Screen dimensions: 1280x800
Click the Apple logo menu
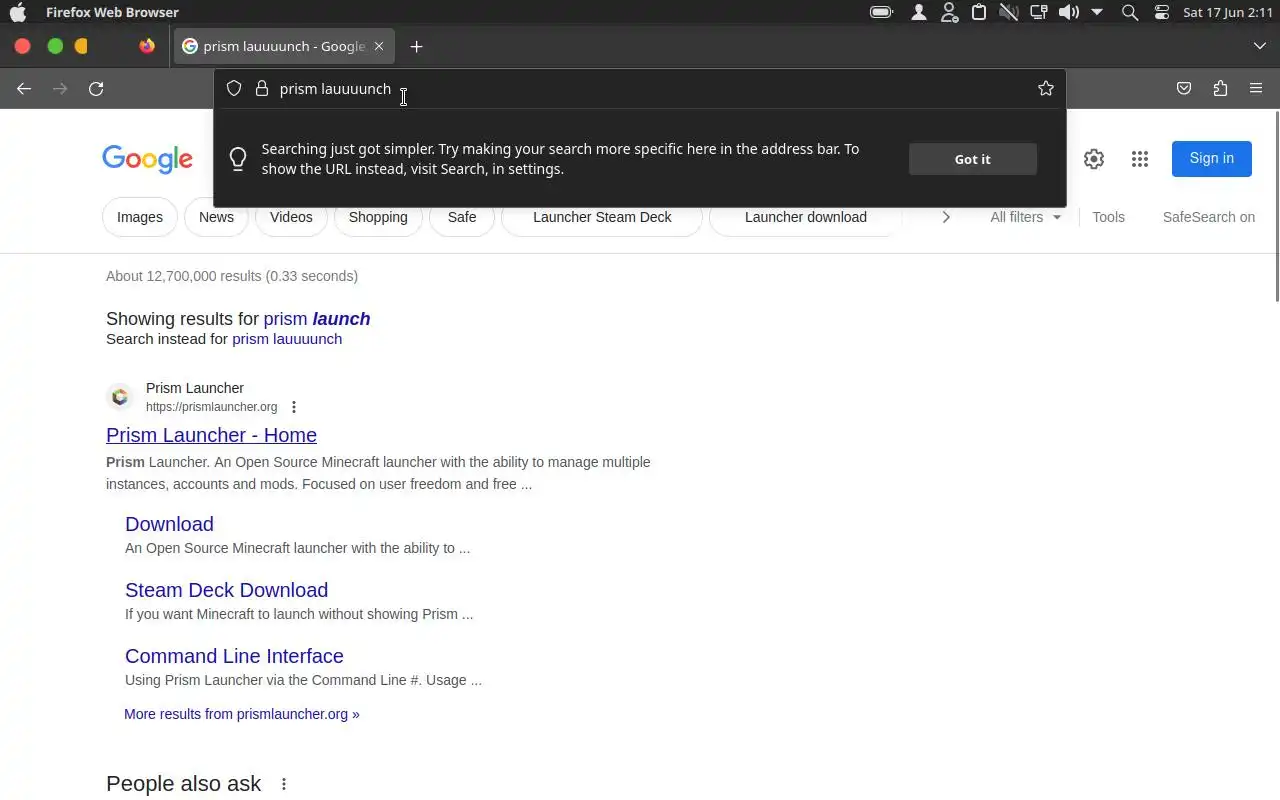18,12
